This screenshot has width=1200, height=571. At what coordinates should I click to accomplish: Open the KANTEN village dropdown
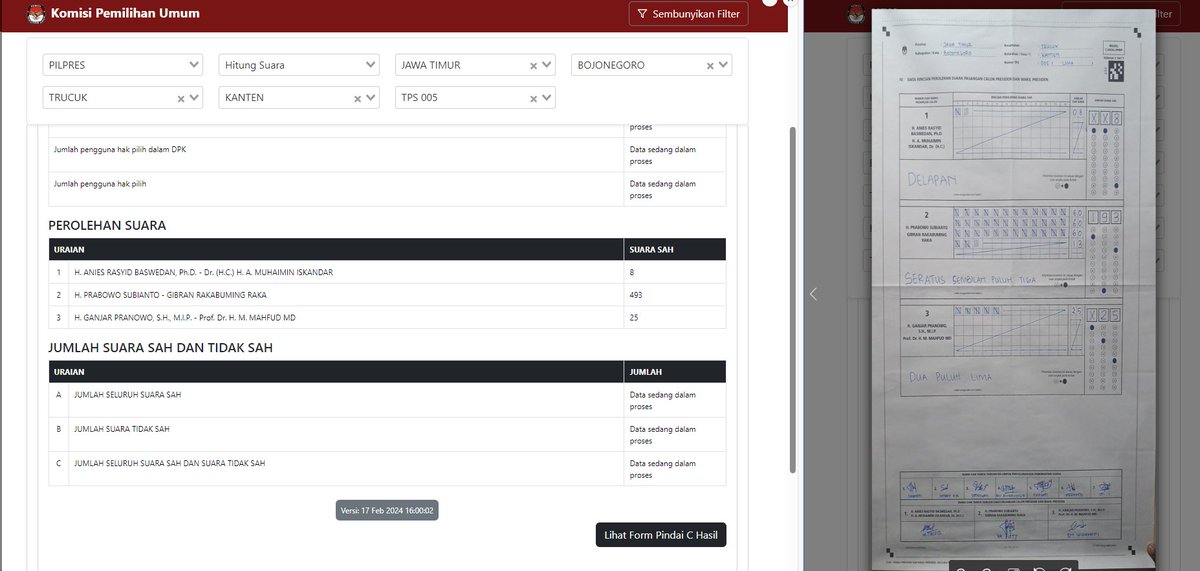pyautogui.click(x=300, y=98)
